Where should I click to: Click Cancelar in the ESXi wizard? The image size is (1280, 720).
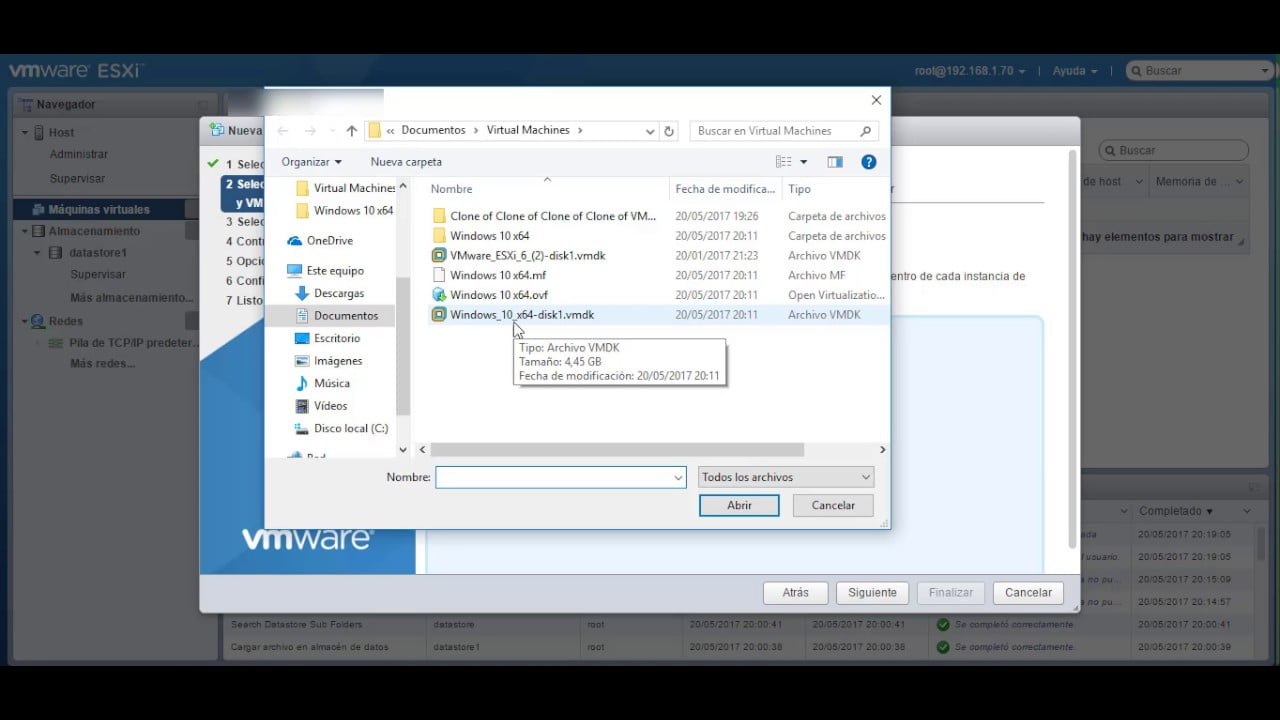tap(1028, 593)
